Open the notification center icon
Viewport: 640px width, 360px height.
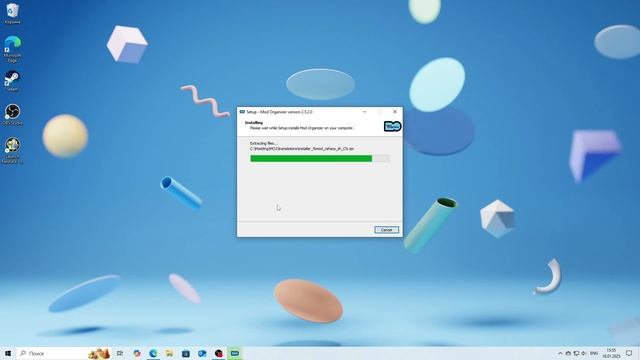coord(629,353)
